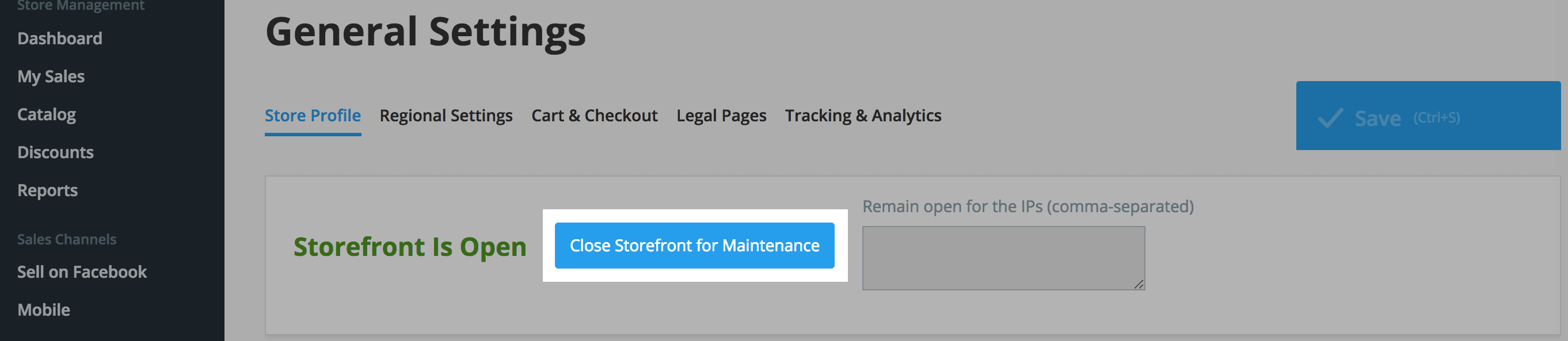1568x341 pixels.
Task: Open Sell on Facebook channel
Action: 82,271
